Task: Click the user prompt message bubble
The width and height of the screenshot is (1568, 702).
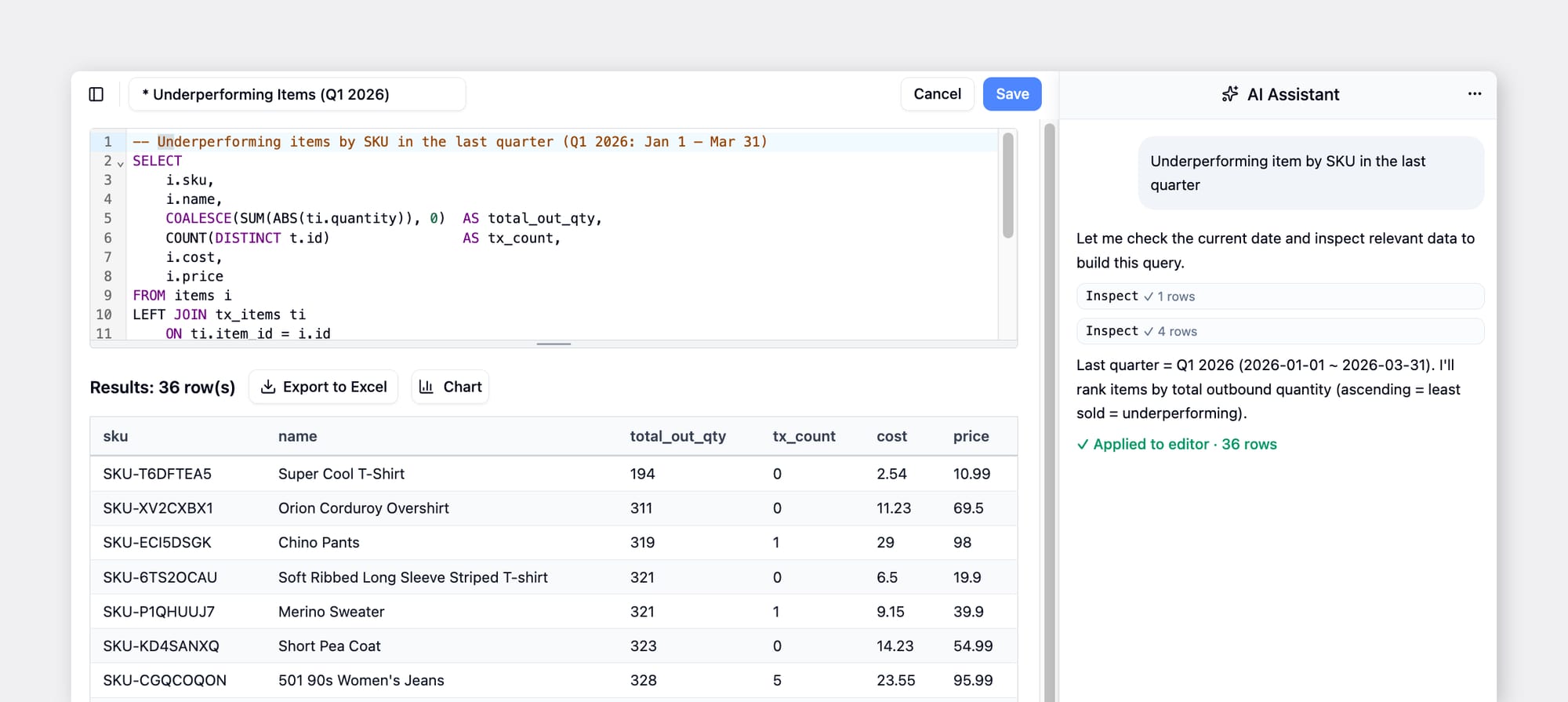Action: click(x=1311, y=173)
